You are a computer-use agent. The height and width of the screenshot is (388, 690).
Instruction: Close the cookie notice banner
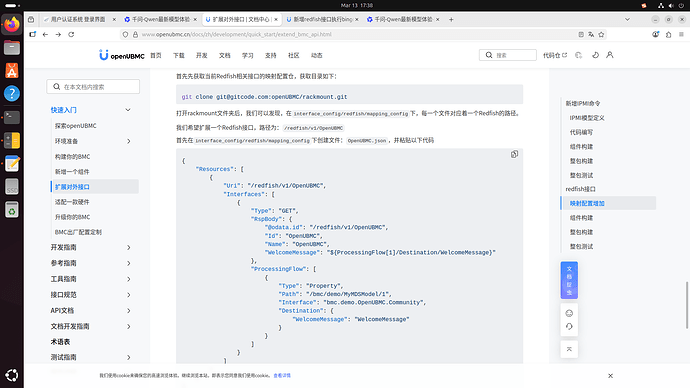[x=610, y=376]
